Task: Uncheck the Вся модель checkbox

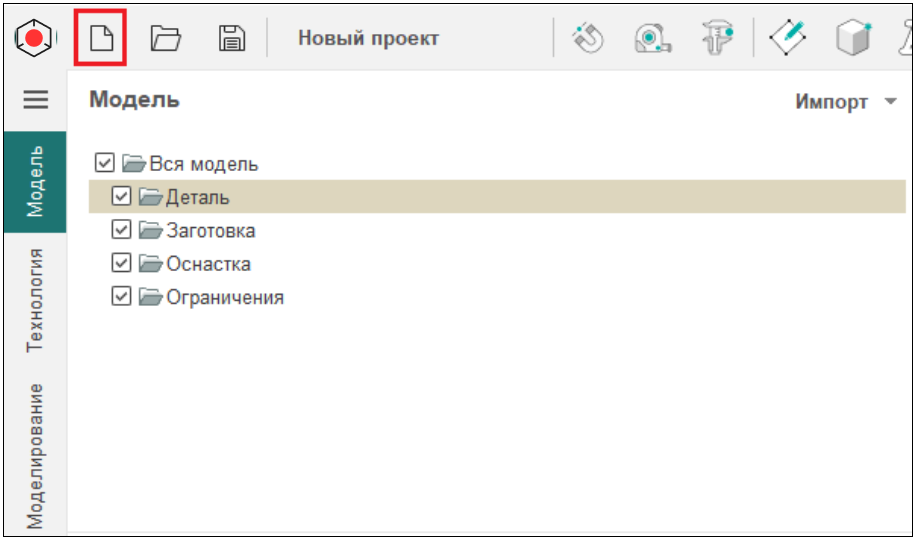Action: (x=104, y=163)
